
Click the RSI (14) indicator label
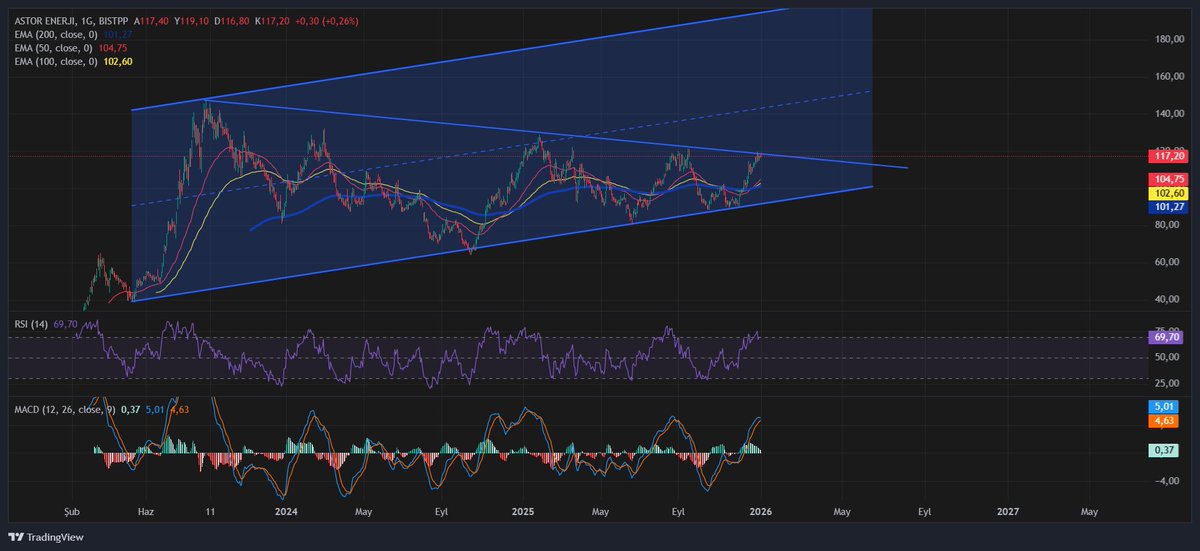33,324
